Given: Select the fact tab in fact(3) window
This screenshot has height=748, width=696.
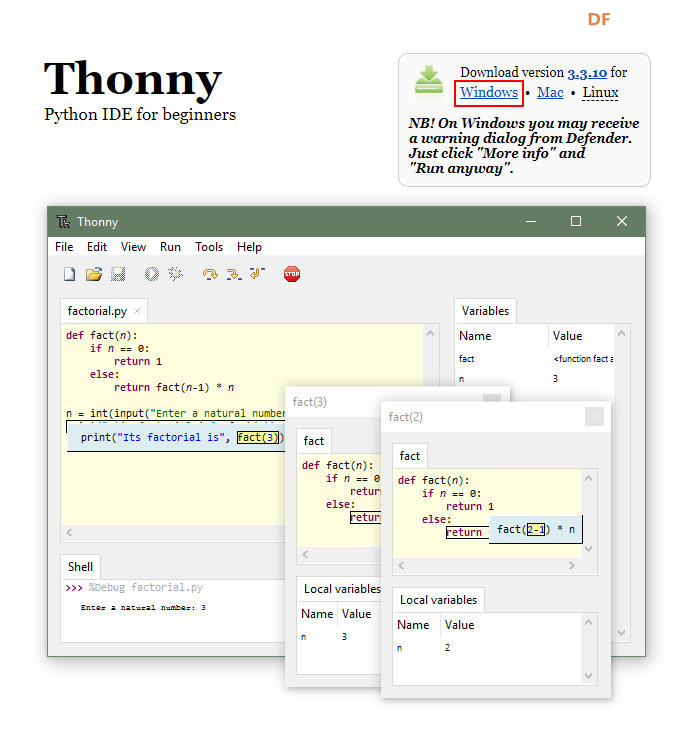Looking at the screenshot, I should (x=313, y=441).
